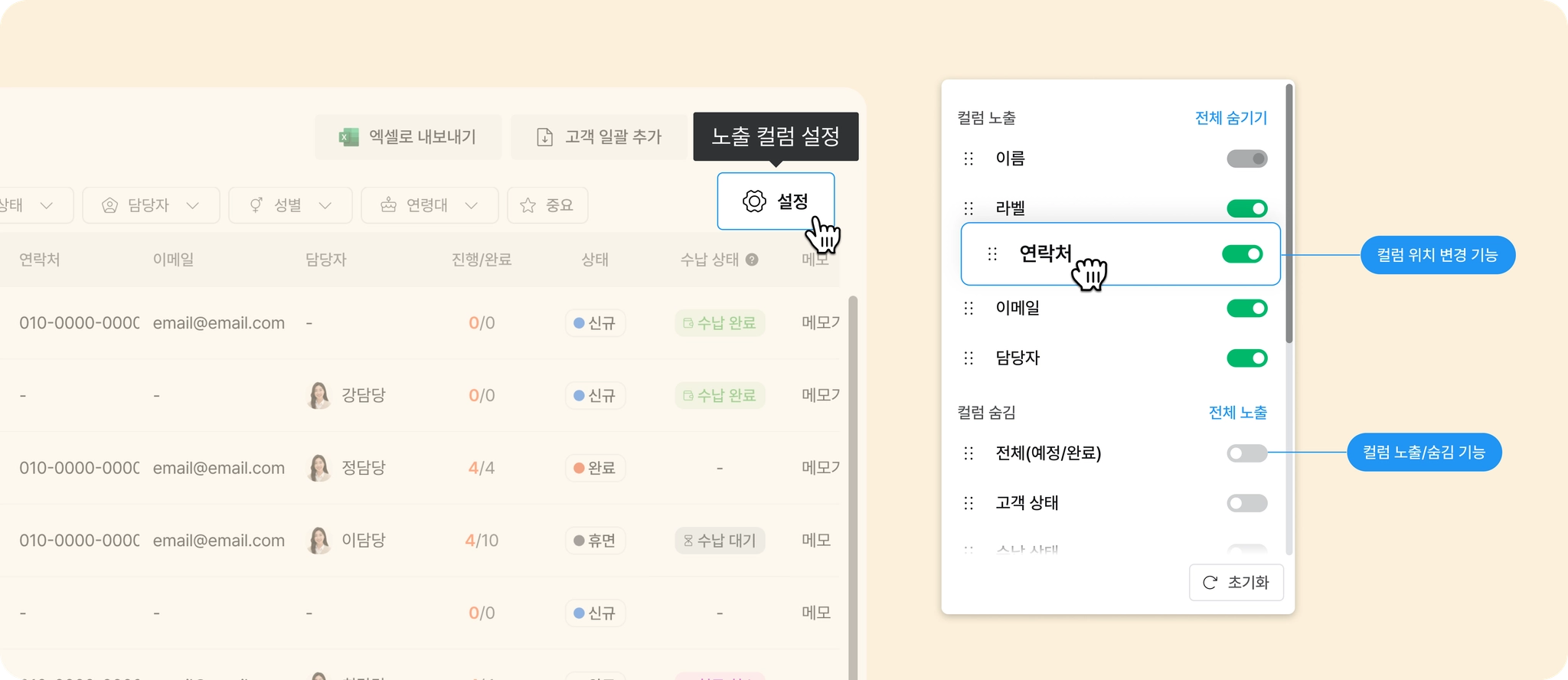1568x680 pixels.
Task: Click the 수납 대기 status badge
Action: pos(720,541)
